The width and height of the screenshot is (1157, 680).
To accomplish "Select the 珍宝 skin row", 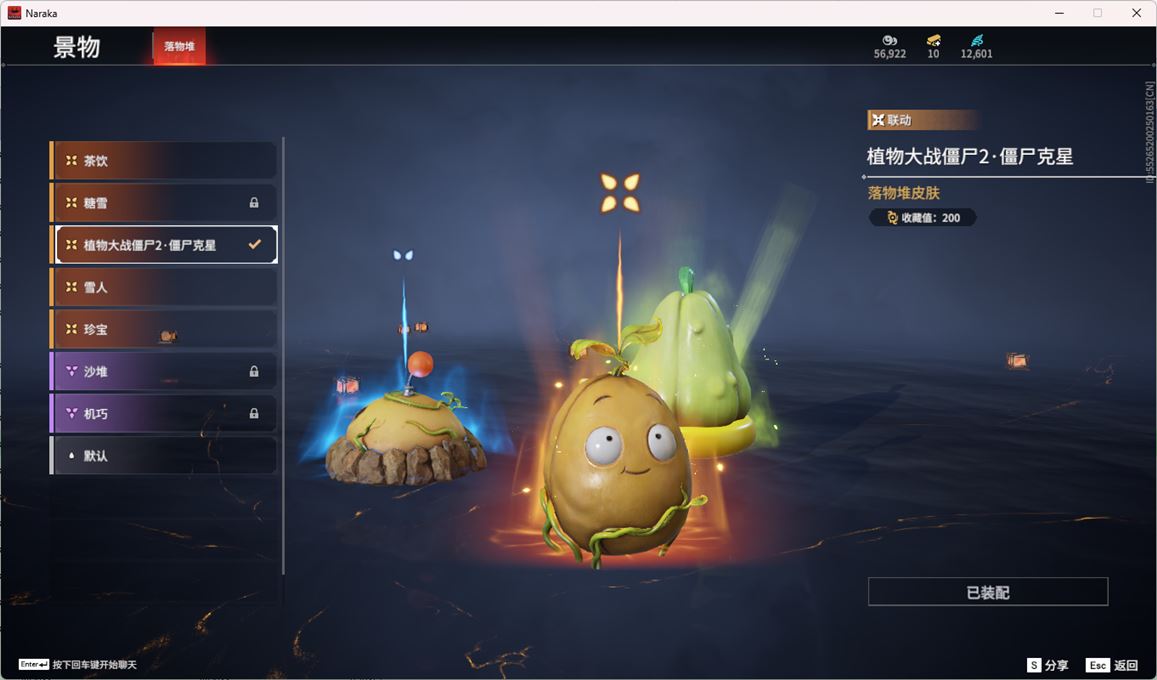I will click(163, 329).
